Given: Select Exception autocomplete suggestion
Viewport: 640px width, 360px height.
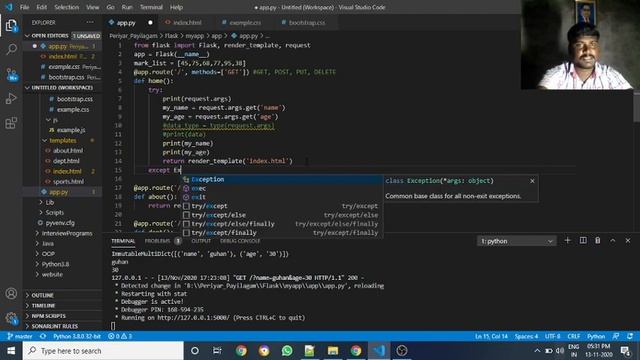Looking at the screenshot, I should pos(282,180).
